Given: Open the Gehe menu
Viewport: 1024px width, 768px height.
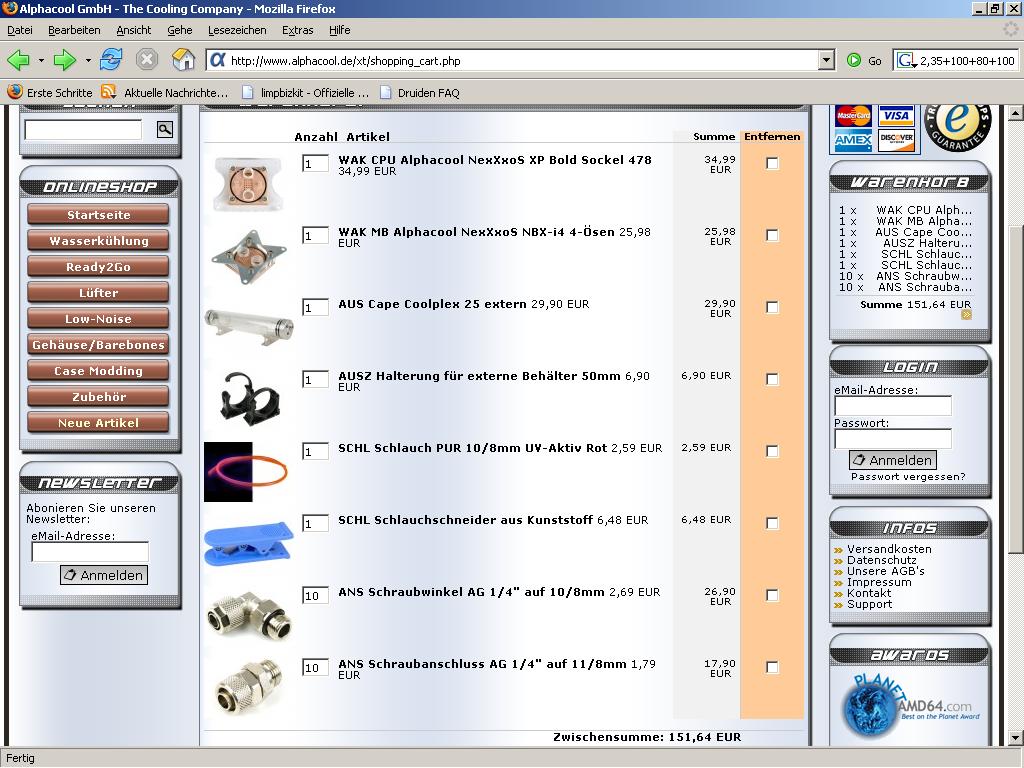Looking at the screenshot, I should [x=179, y=30].
